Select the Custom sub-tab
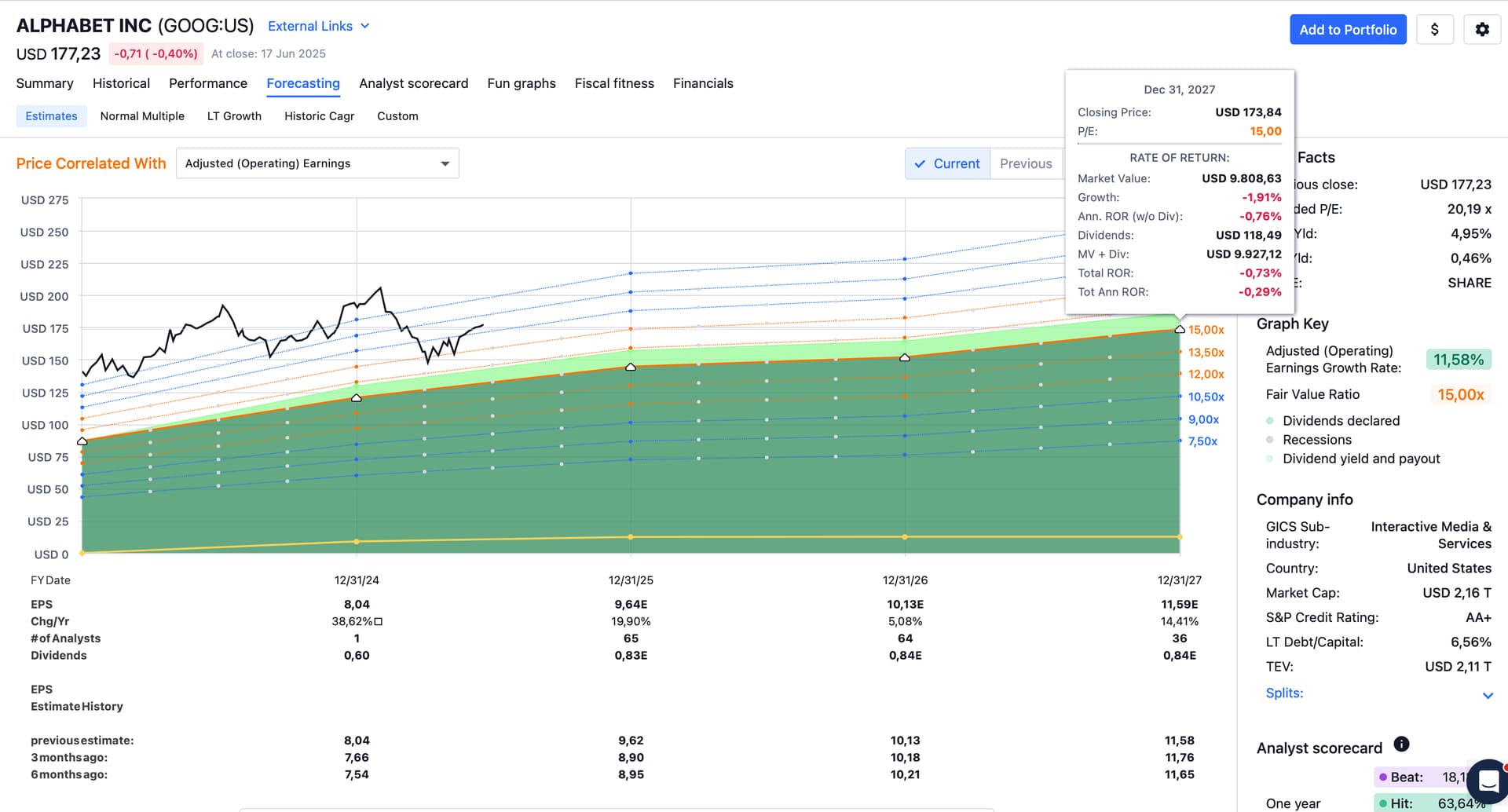This screenshot has width=1508, height=812. (397, 116)
